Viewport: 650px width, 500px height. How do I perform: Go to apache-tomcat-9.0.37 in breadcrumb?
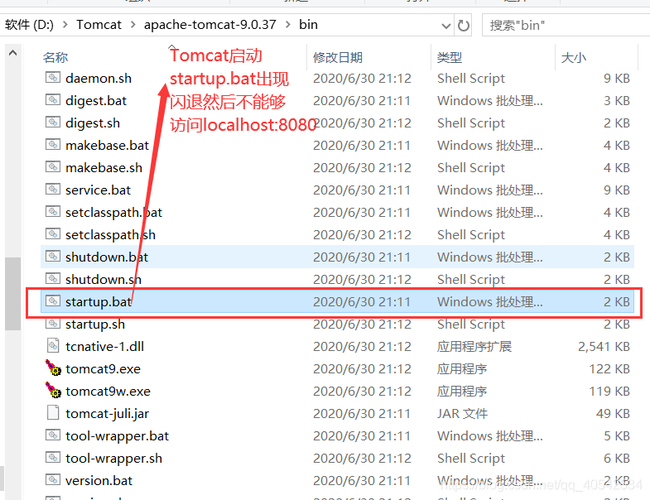click(x=210, y=25)
